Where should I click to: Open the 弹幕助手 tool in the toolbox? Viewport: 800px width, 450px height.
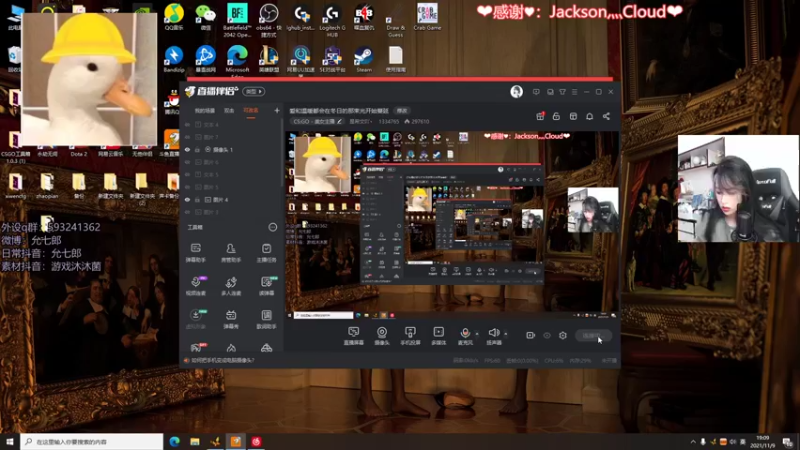pos(195,253)
